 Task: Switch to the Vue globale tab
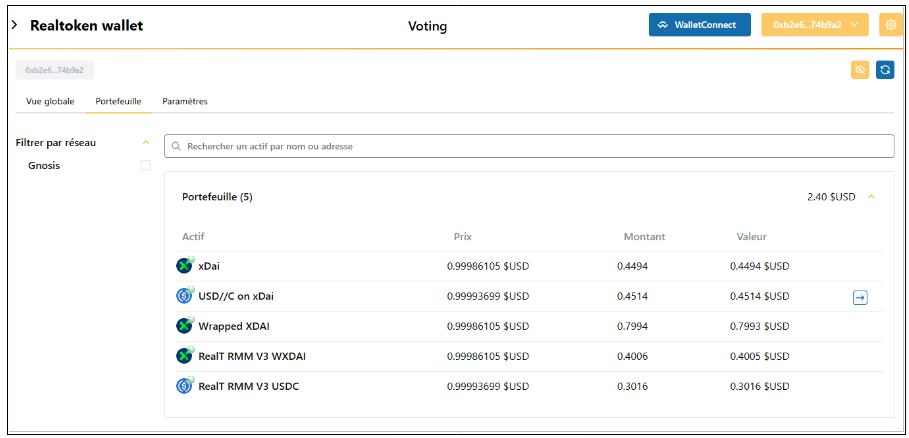50,101
